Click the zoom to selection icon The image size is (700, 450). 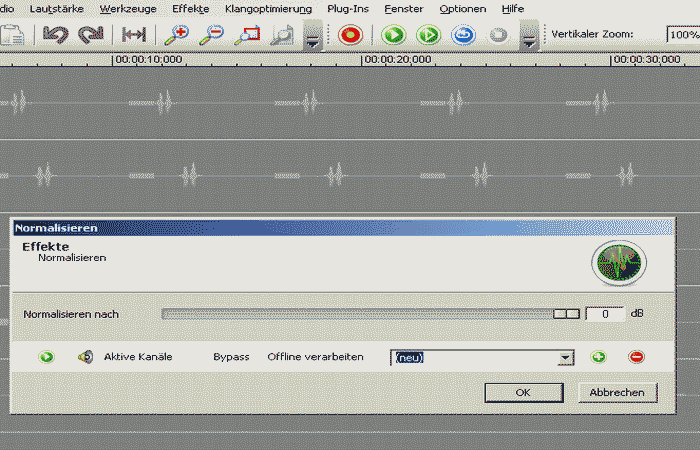pos(246,35)
